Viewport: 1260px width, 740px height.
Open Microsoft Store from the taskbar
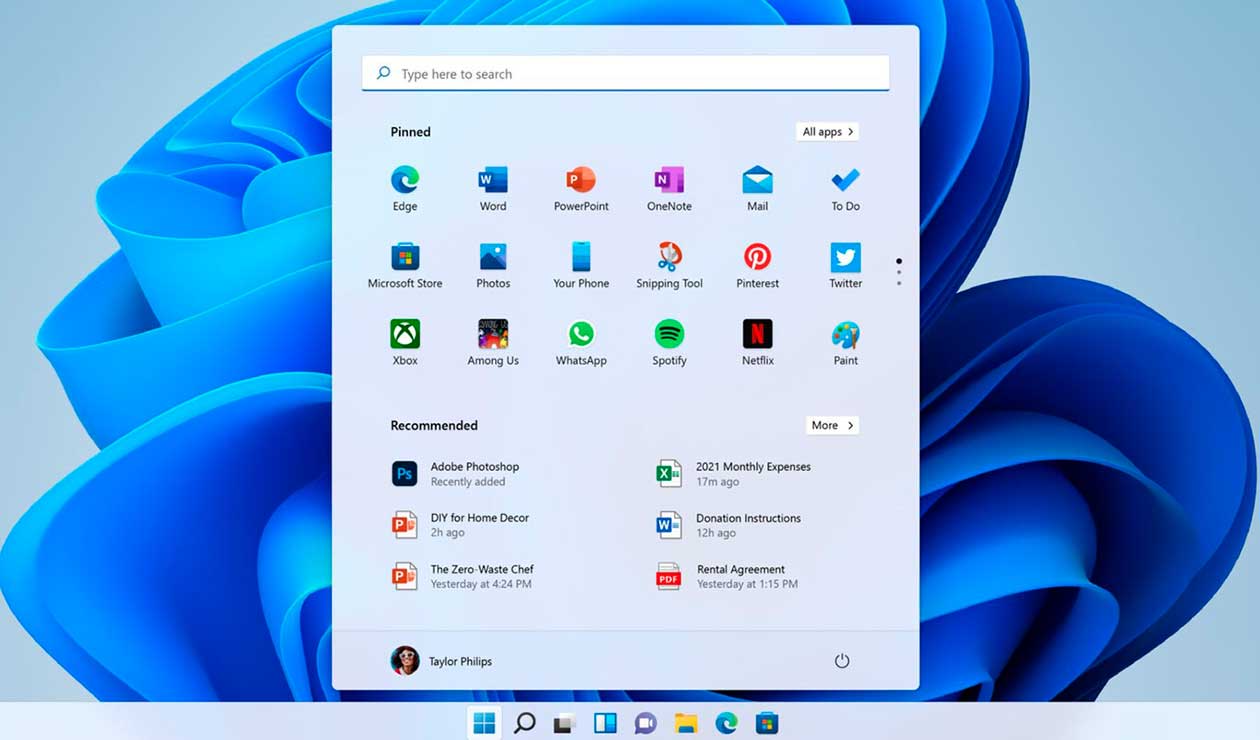pyautogui.click(x=767, y=722)
